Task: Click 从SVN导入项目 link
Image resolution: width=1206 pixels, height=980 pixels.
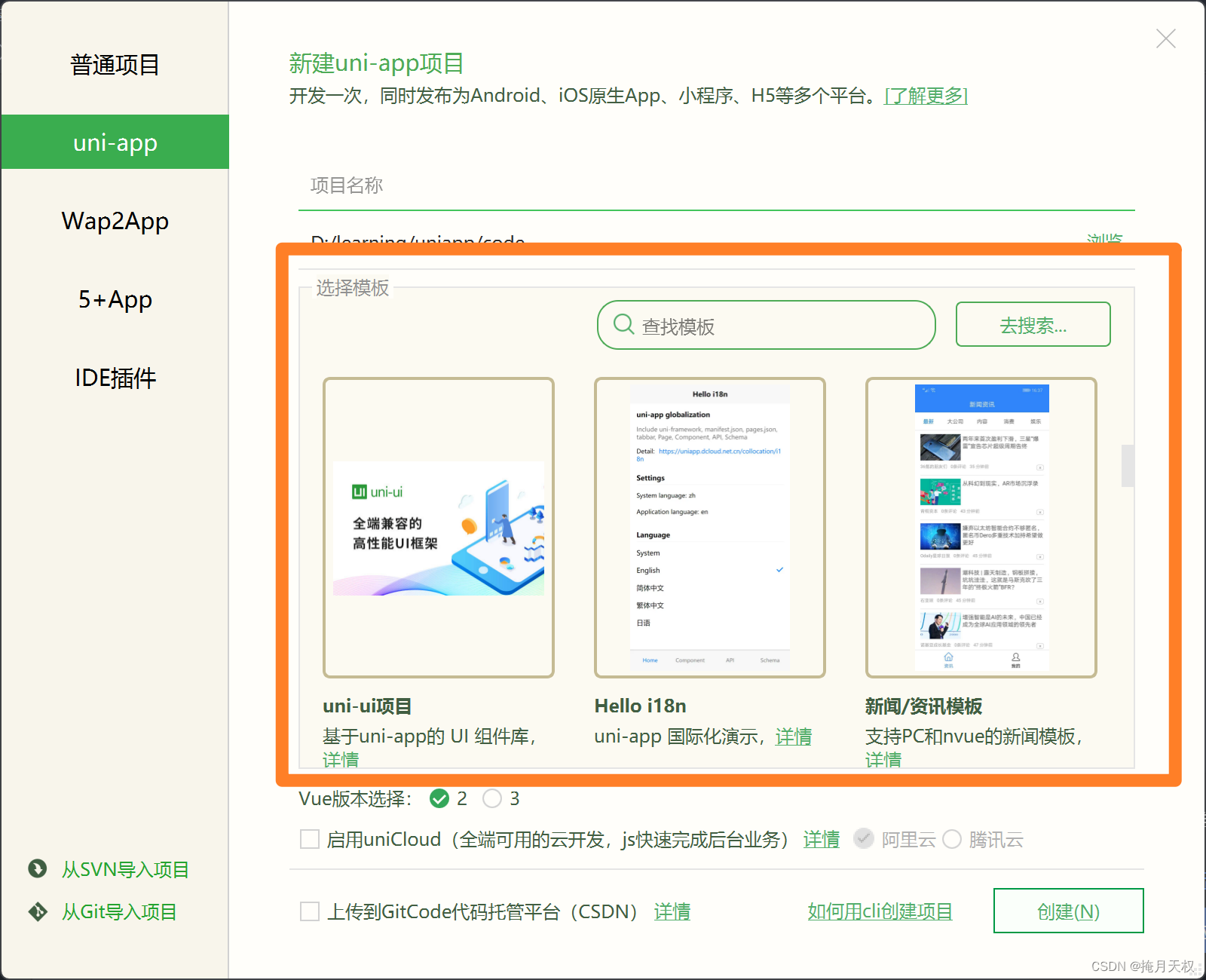Action: (125, 869)
